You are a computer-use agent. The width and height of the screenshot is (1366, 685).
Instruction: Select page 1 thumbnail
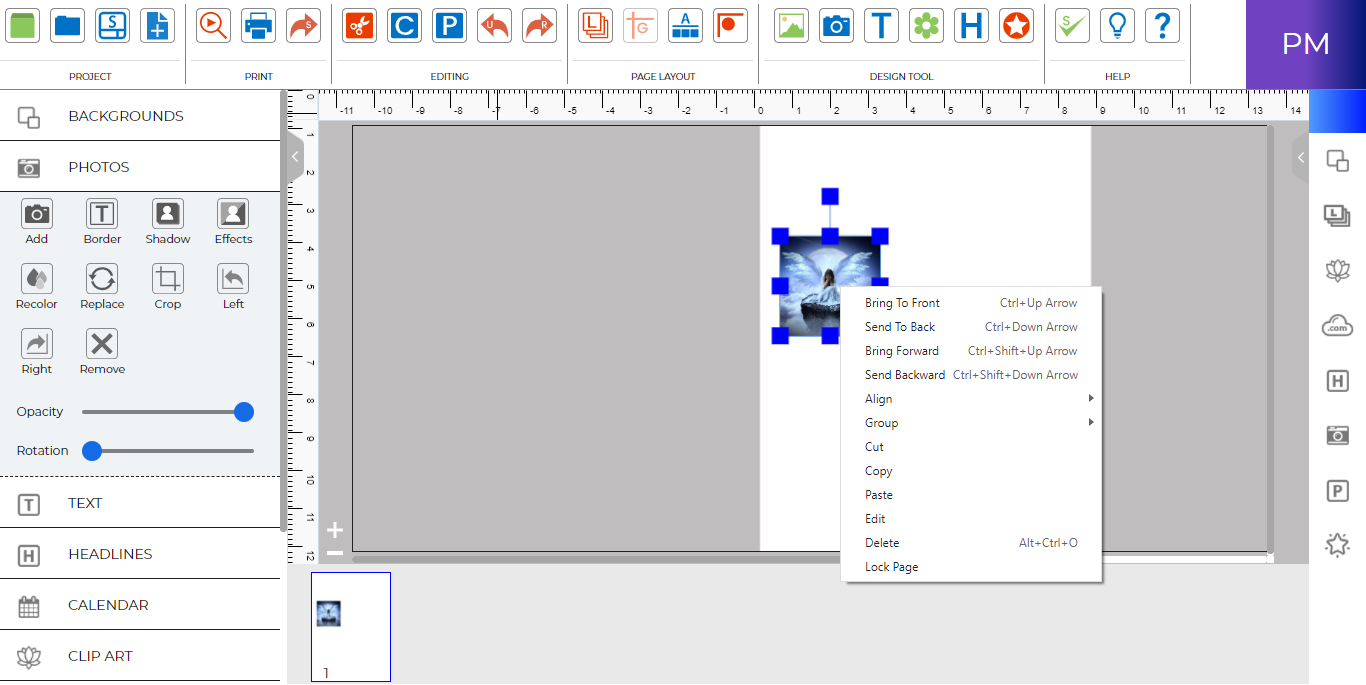pos(351,627)
